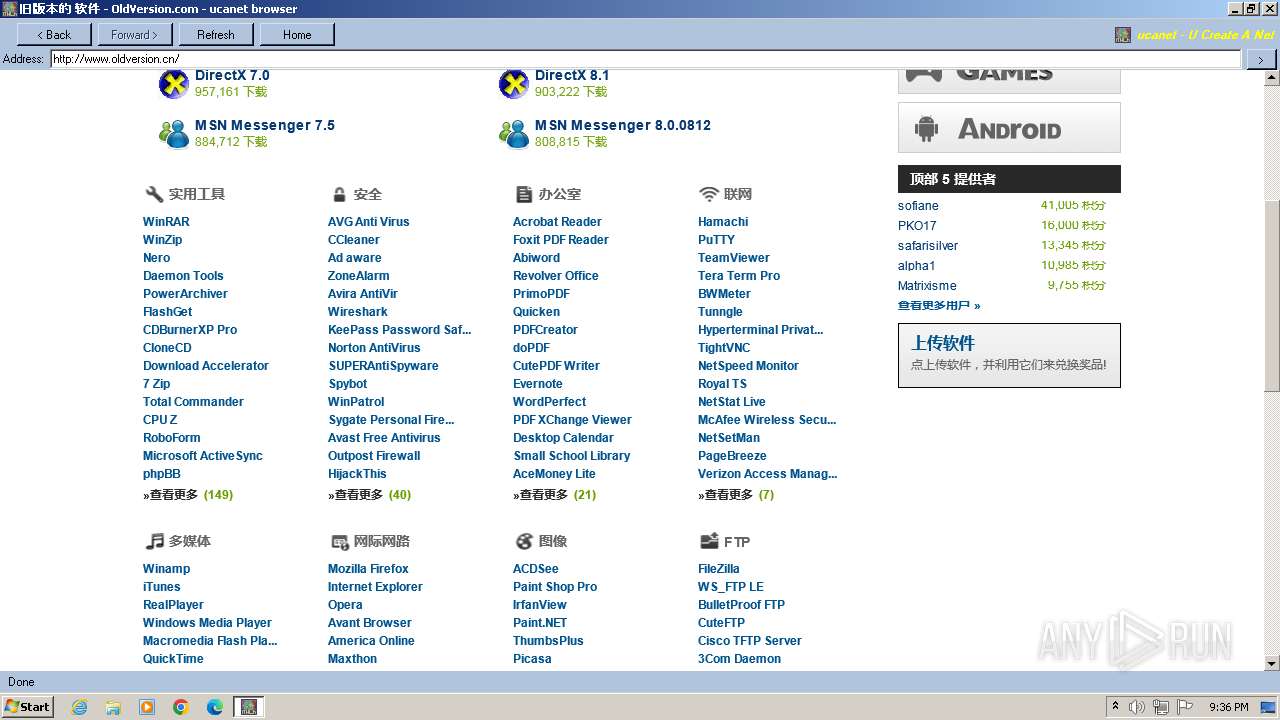Click the scrollbar down arrow

[1272, 663]
